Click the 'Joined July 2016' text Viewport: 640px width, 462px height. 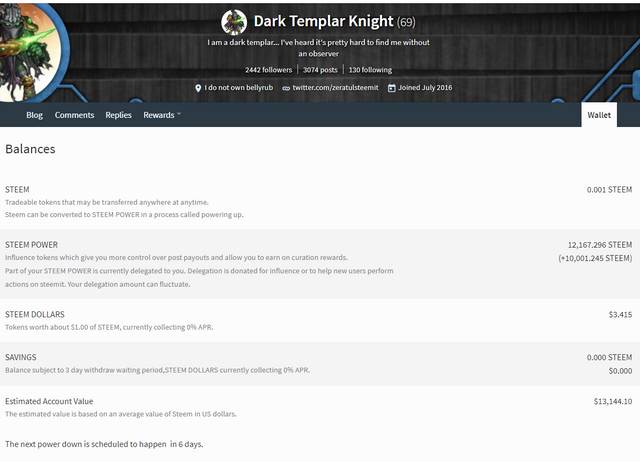425,88
